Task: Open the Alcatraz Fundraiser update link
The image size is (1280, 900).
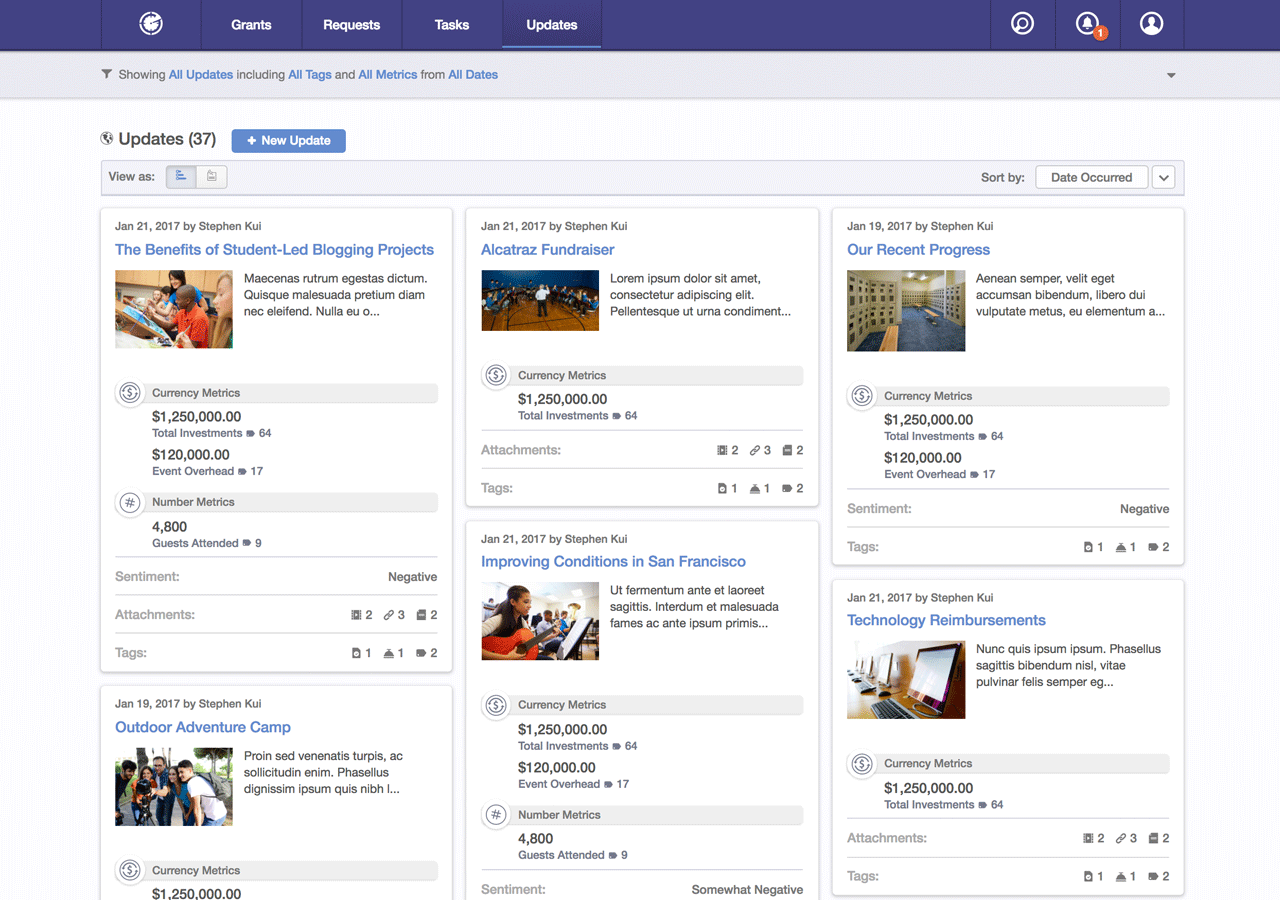Action: pyautogui.click(x=547, y=250)
